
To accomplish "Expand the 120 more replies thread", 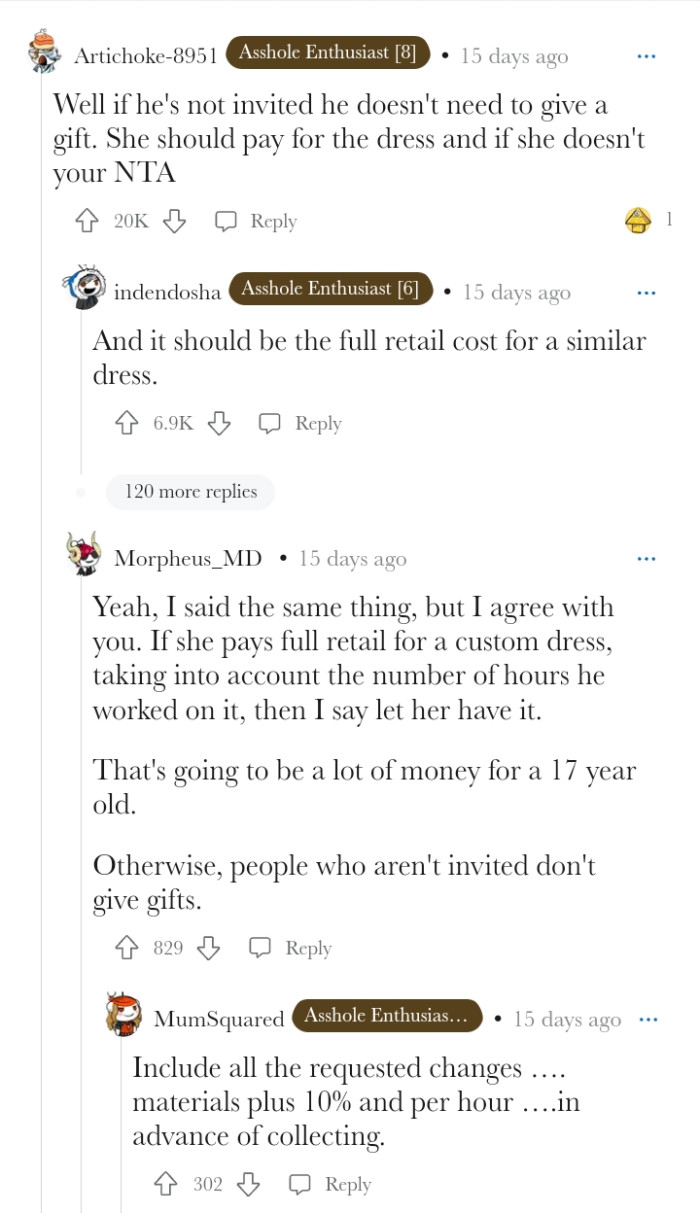I will (190, 492).
